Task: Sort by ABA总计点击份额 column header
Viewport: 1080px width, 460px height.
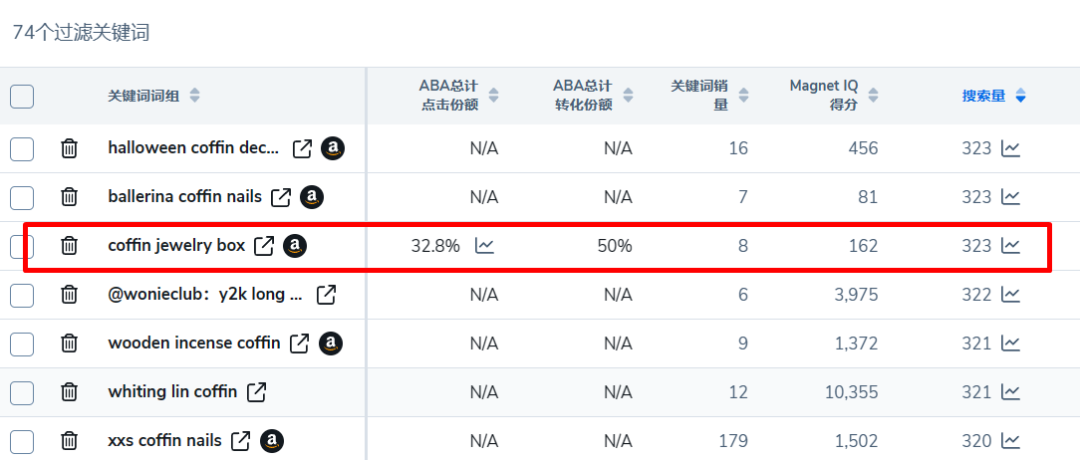Action: point(493,96)
